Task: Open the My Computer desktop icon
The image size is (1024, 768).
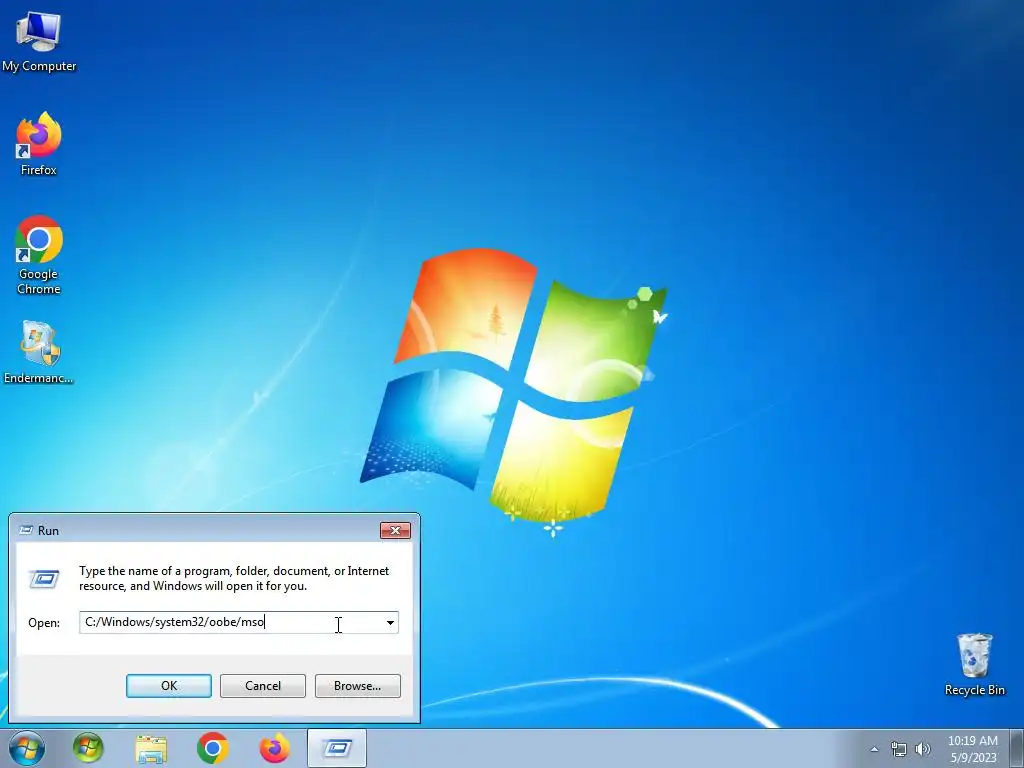Action: (39, 42)
